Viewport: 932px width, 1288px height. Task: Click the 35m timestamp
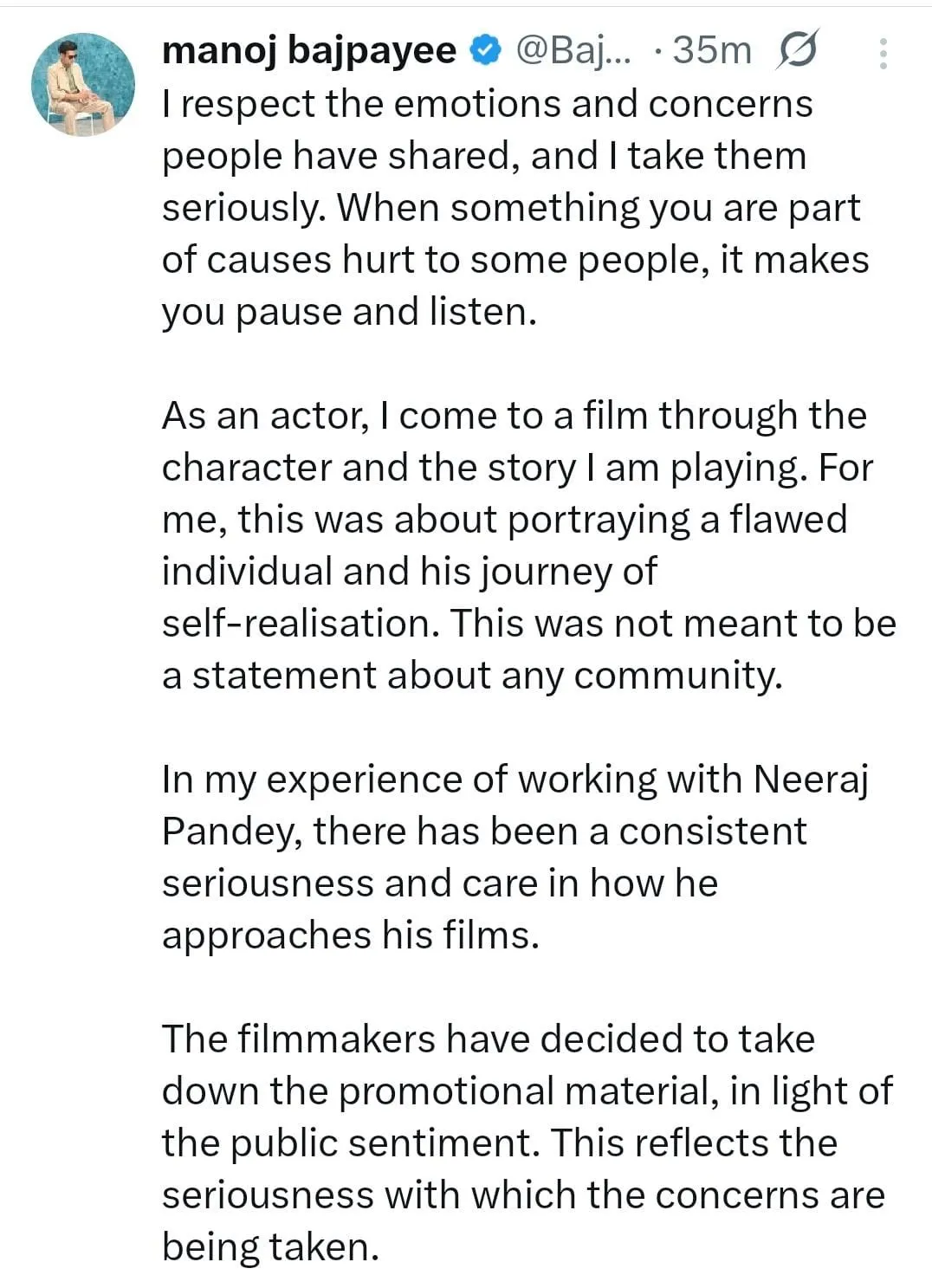(711, 51)
